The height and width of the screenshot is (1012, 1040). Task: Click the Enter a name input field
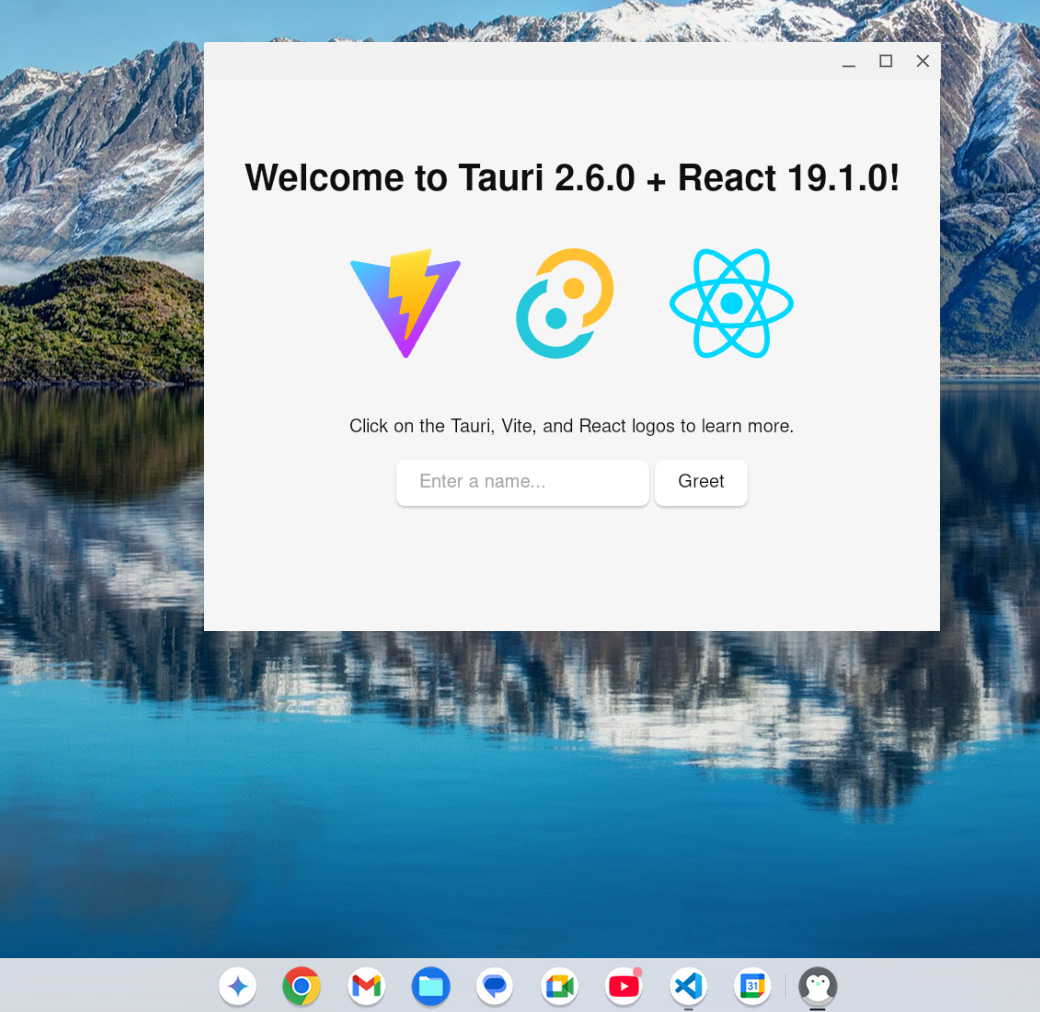pos(522,482)
